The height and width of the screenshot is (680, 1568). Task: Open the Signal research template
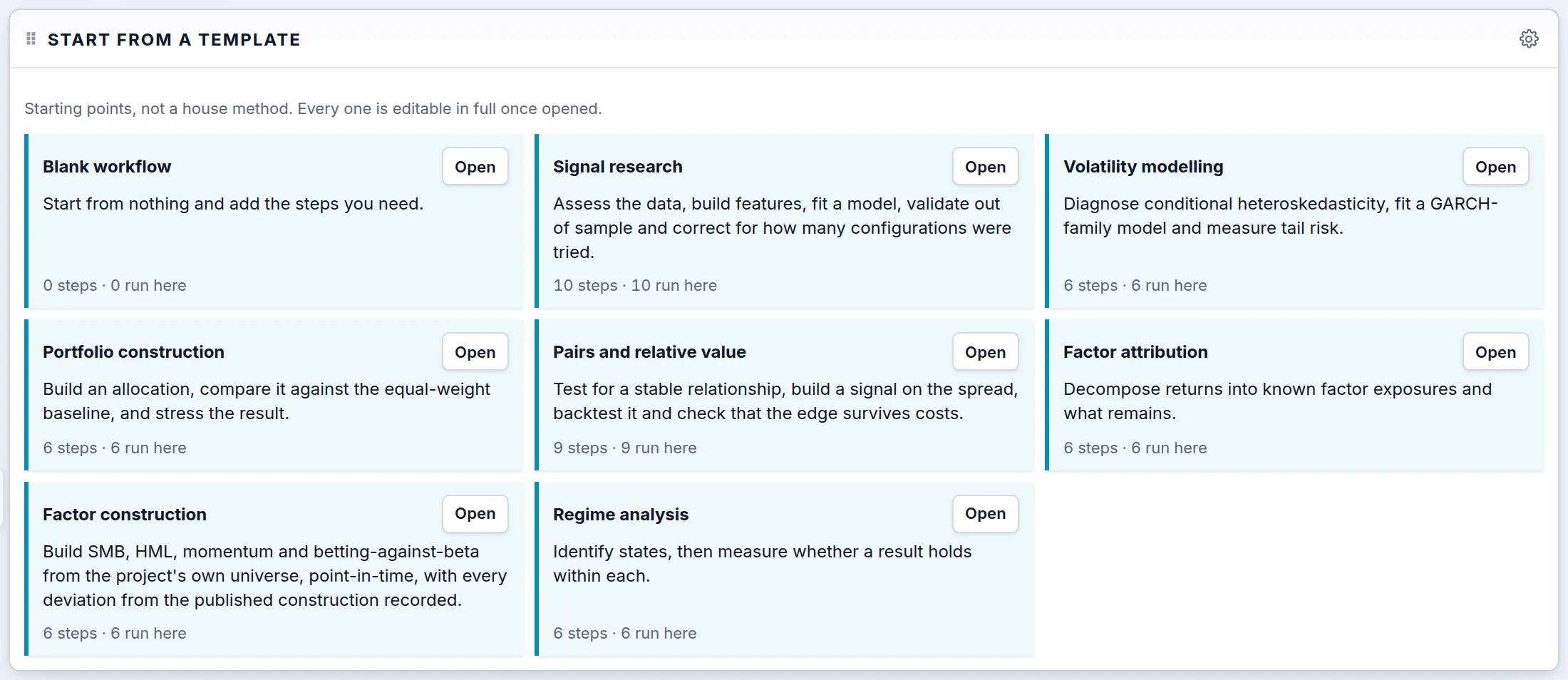click(986, 167)
